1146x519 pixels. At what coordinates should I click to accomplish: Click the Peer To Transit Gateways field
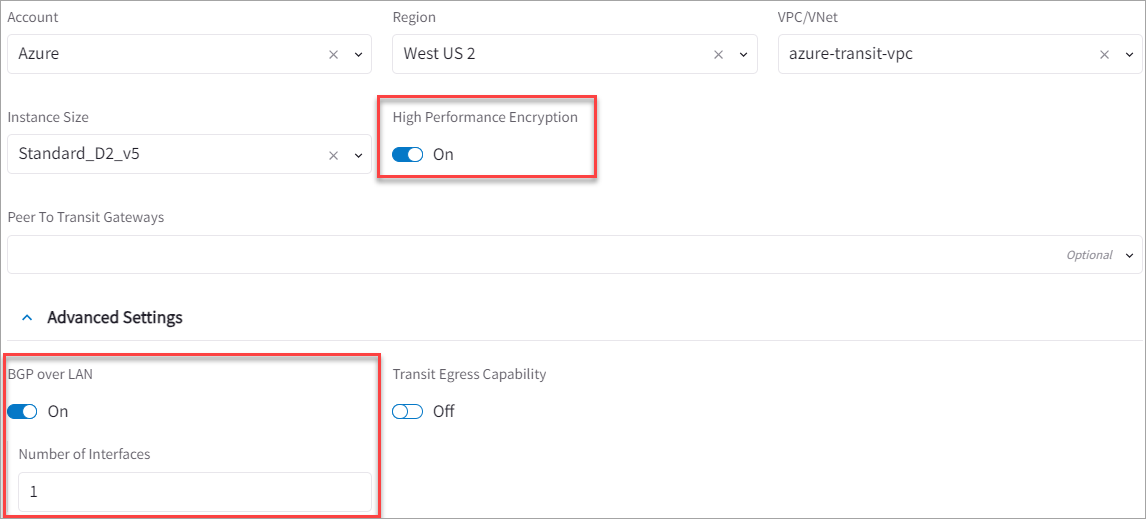tap(530, 255)
